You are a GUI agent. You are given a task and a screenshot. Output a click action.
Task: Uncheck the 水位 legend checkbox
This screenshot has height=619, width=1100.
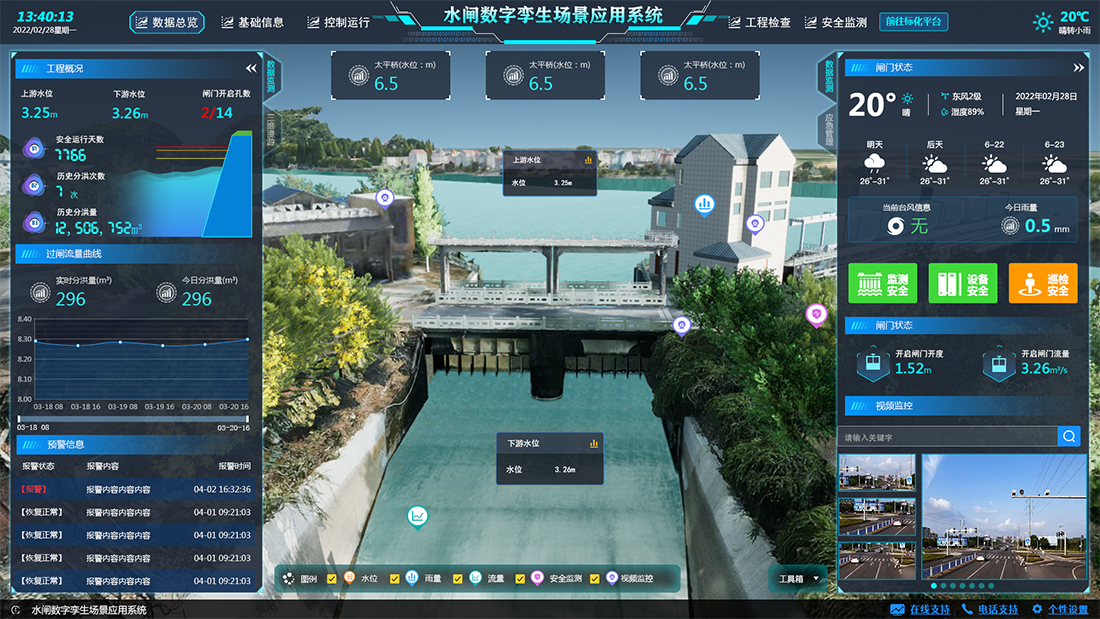click(333, 578)
